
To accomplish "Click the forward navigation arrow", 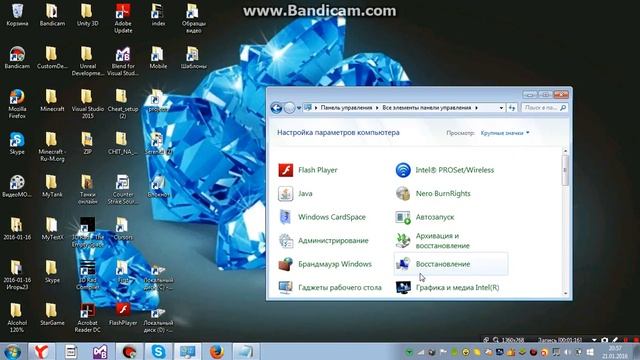I will pos(289,108).
